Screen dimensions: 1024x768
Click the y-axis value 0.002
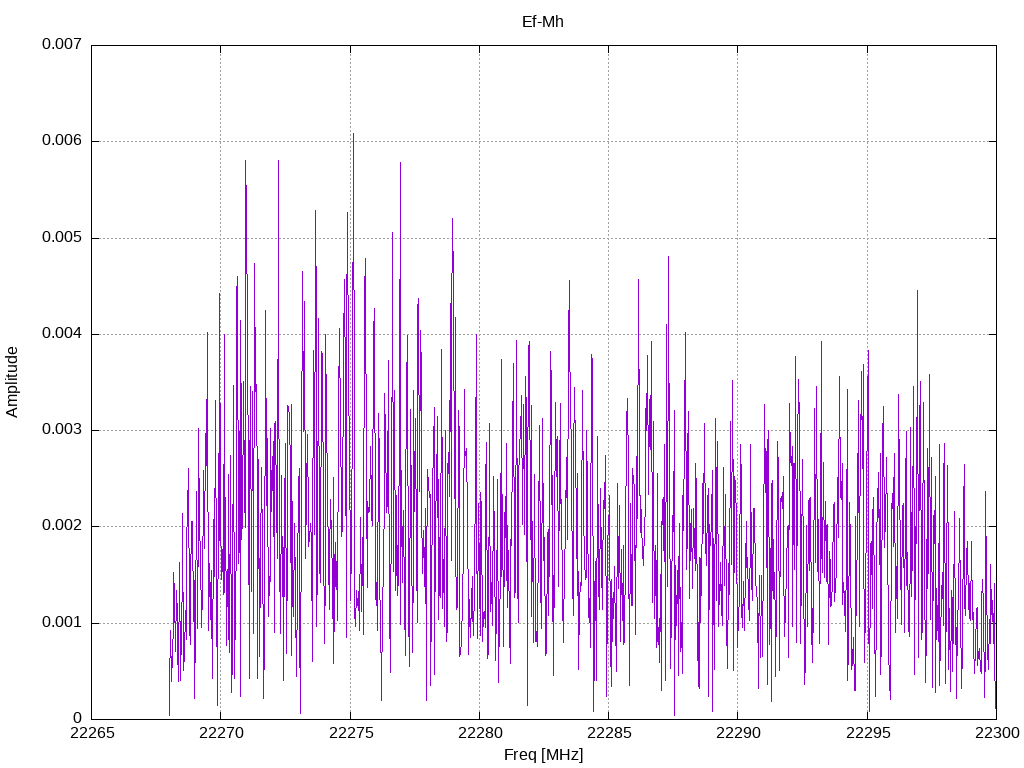click(x=62, y=526)
